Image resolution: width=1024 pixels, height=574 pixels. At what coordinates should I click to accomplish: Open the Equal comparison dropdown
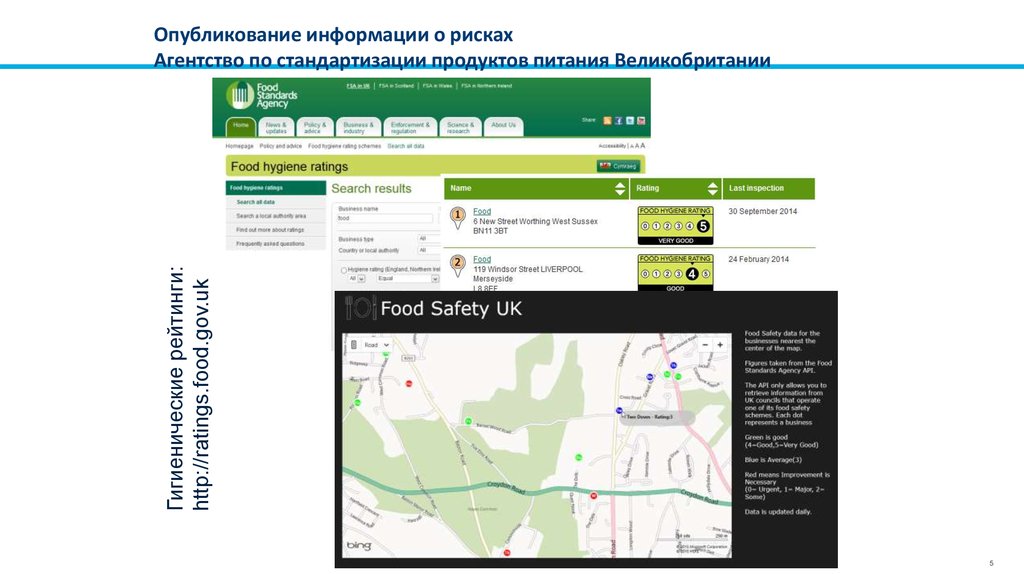[x=408, y=279]
